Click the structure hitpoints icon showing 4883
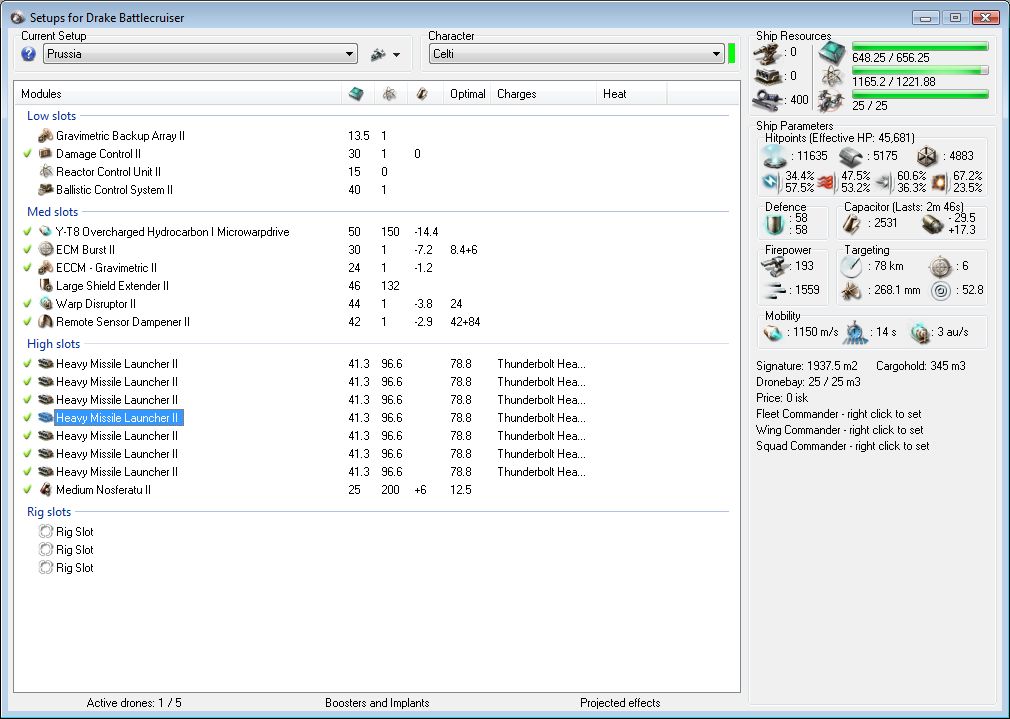1010x719 pixels. pos(927,156)
